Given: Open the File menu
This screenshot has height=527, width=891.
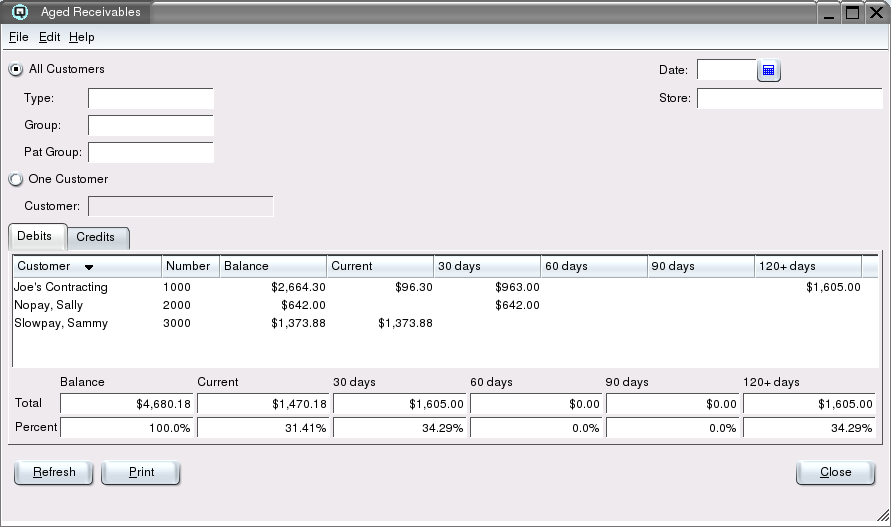Looking at the screenshot, I should [19, 37].
